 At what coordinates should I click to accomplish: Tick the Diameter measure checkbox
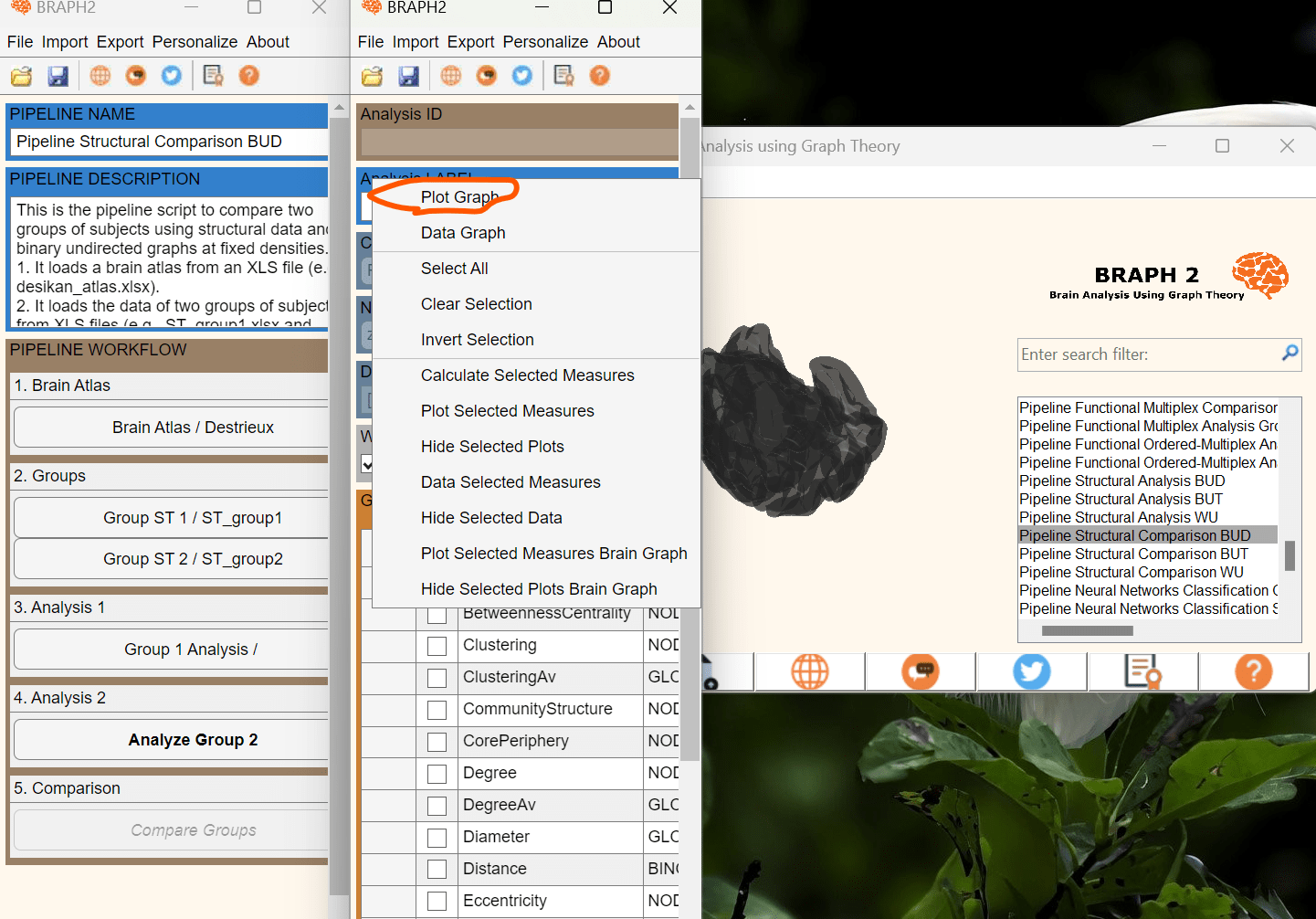pos(437,838)
